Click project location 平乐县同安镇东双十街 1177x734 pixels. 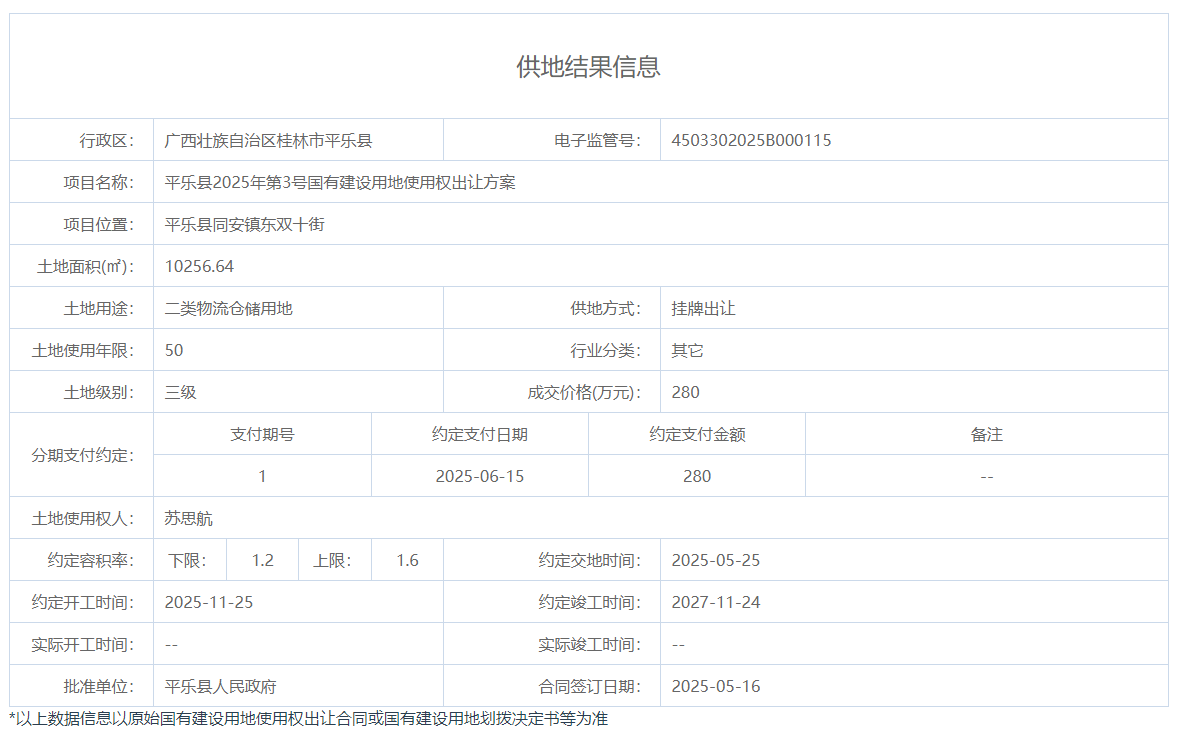click(x=245, y=225)
